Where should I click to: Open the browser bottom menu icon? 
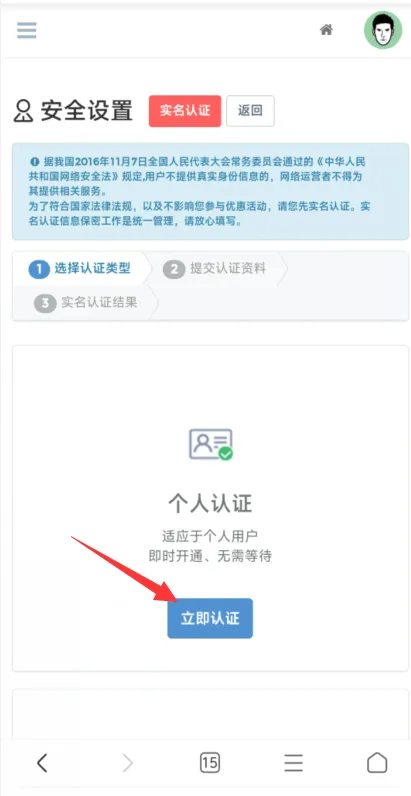[293, 762]
